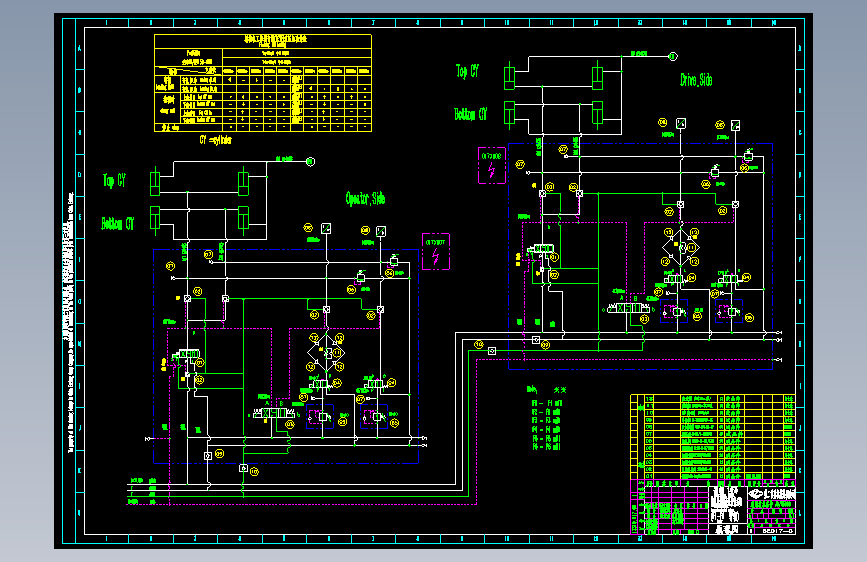Screen dimensions: 867x562
Task: Click the "Operator Side" label
Action: [x=365, y=199]
